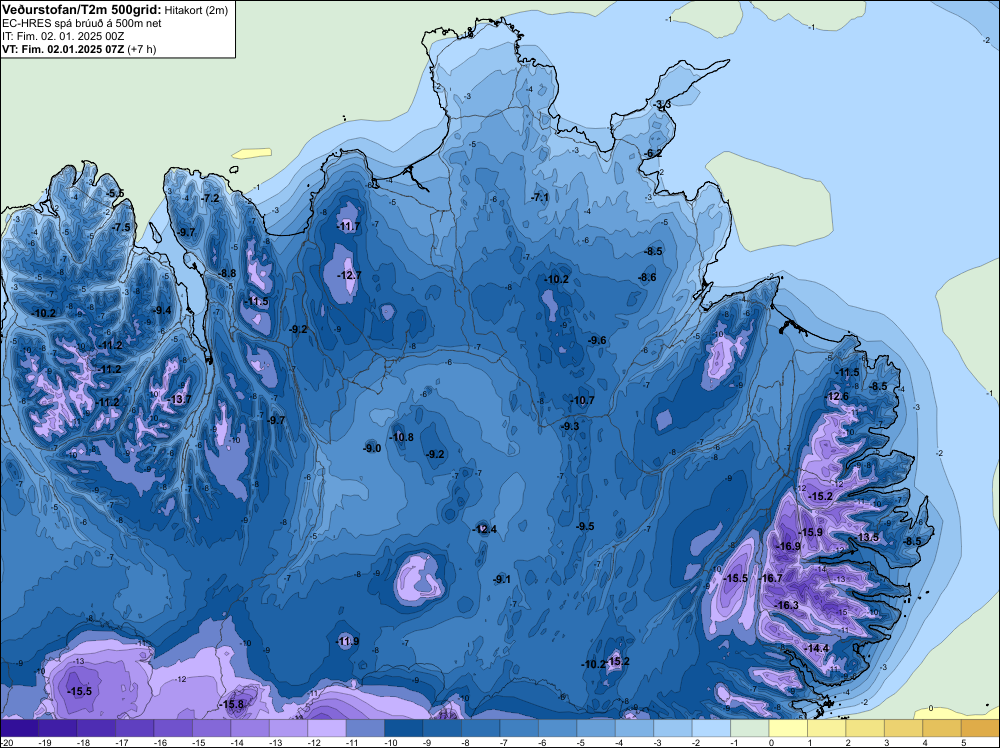Click the -11.7 temperature label
Viewport: 1000px width, 748px height.
coord(348,226)
